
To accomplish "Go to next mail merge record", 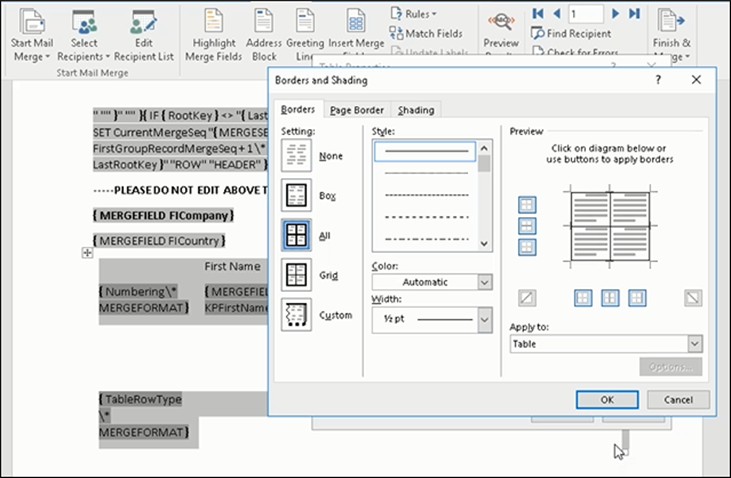I will click(615, 13).
